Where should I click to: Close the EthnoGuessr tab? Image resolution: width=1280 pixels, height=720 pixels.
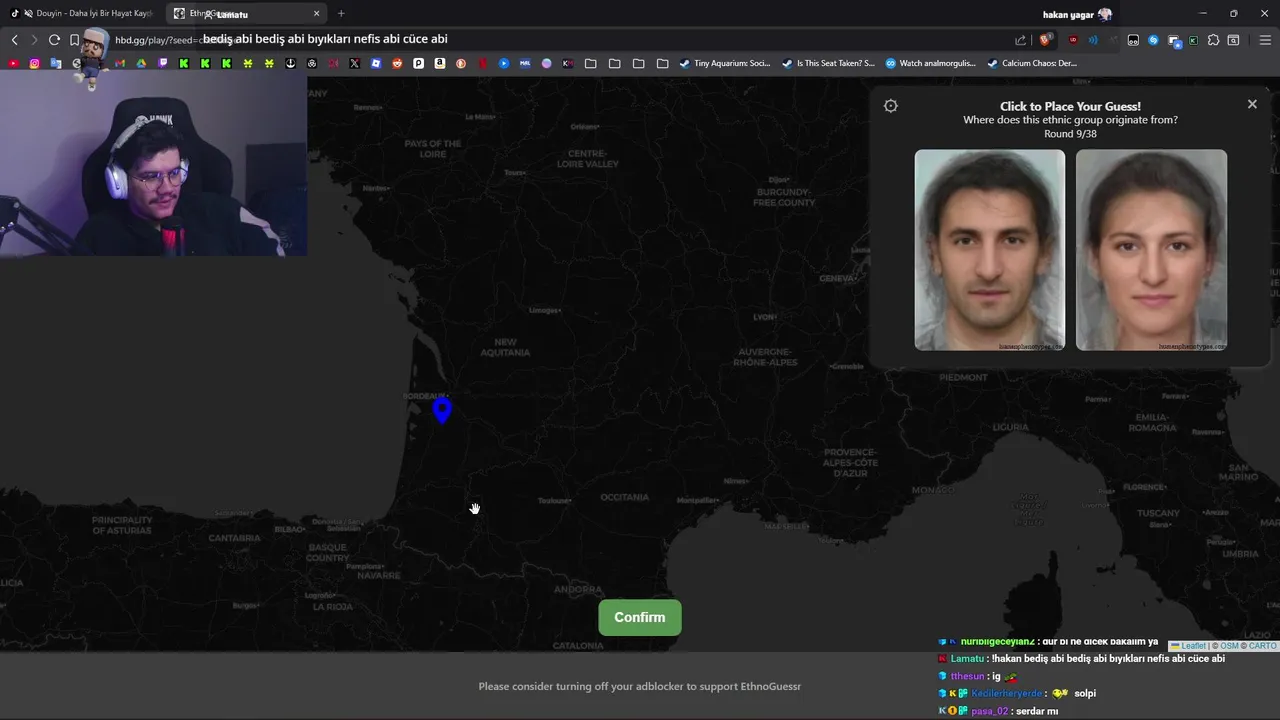[x=317, y=14]
